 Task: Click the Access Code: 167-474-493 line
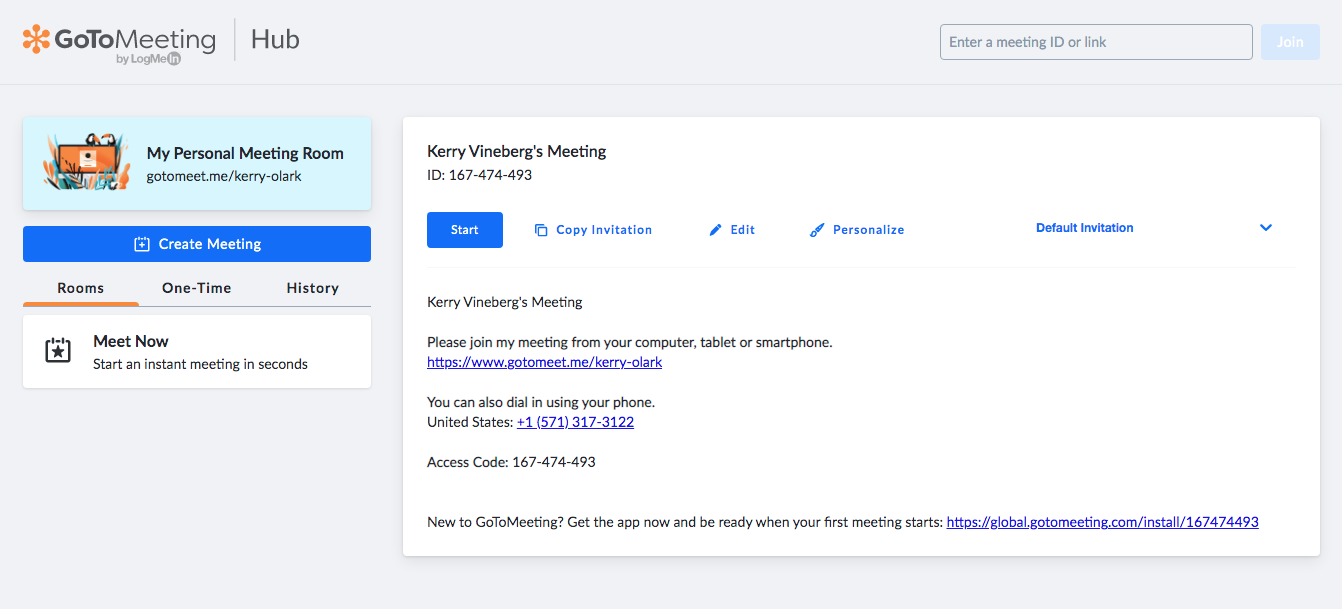pos(511,462)
